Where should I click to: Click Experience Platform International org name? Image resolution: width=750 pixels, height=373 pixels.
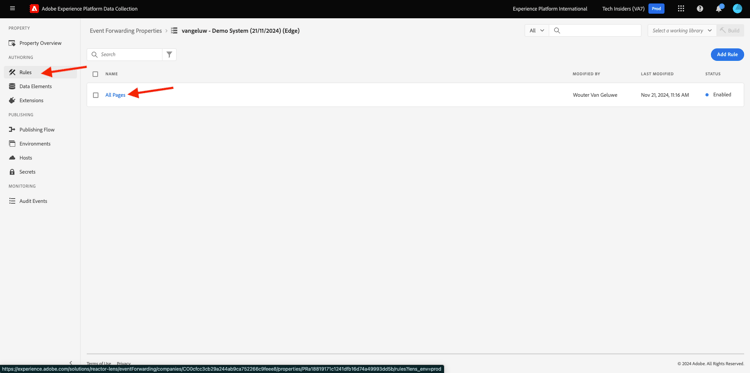click(x=550, y=9)
